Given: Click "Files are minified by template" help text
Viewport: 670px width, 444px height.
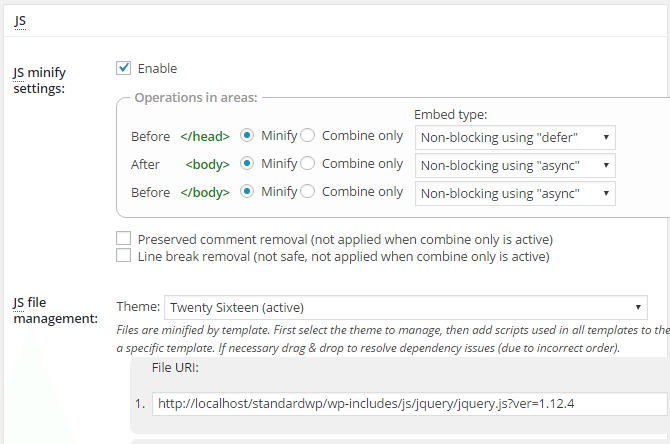Looking at the screenshot, I should (393, 339).
